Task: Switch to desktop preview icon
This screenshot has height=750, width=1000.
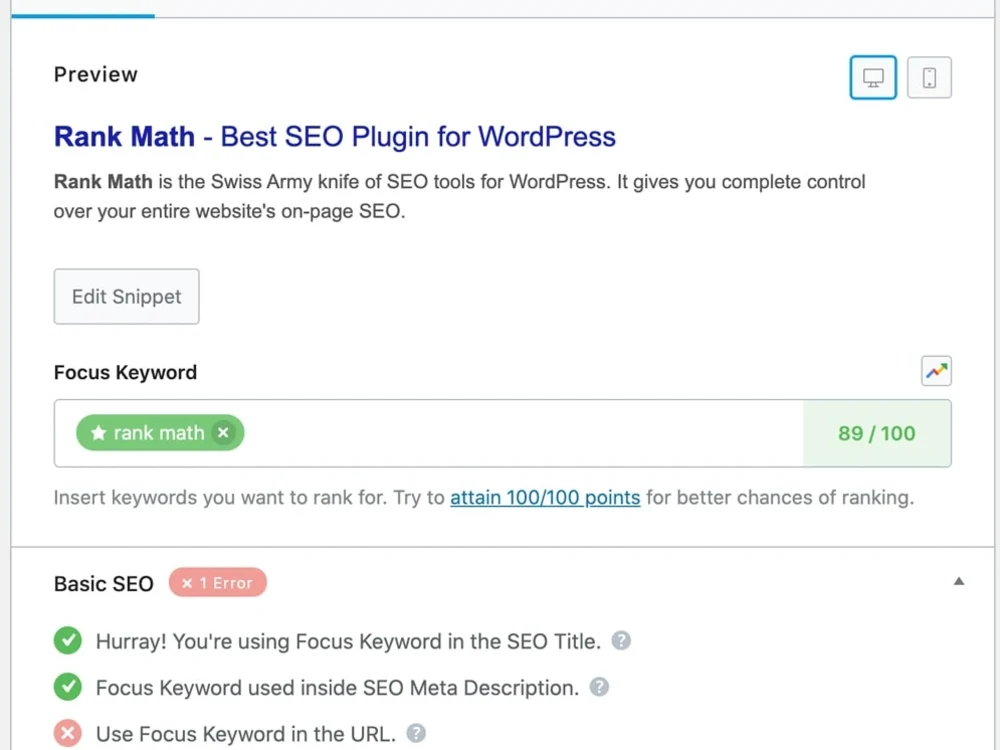Action: pos(872,78)
